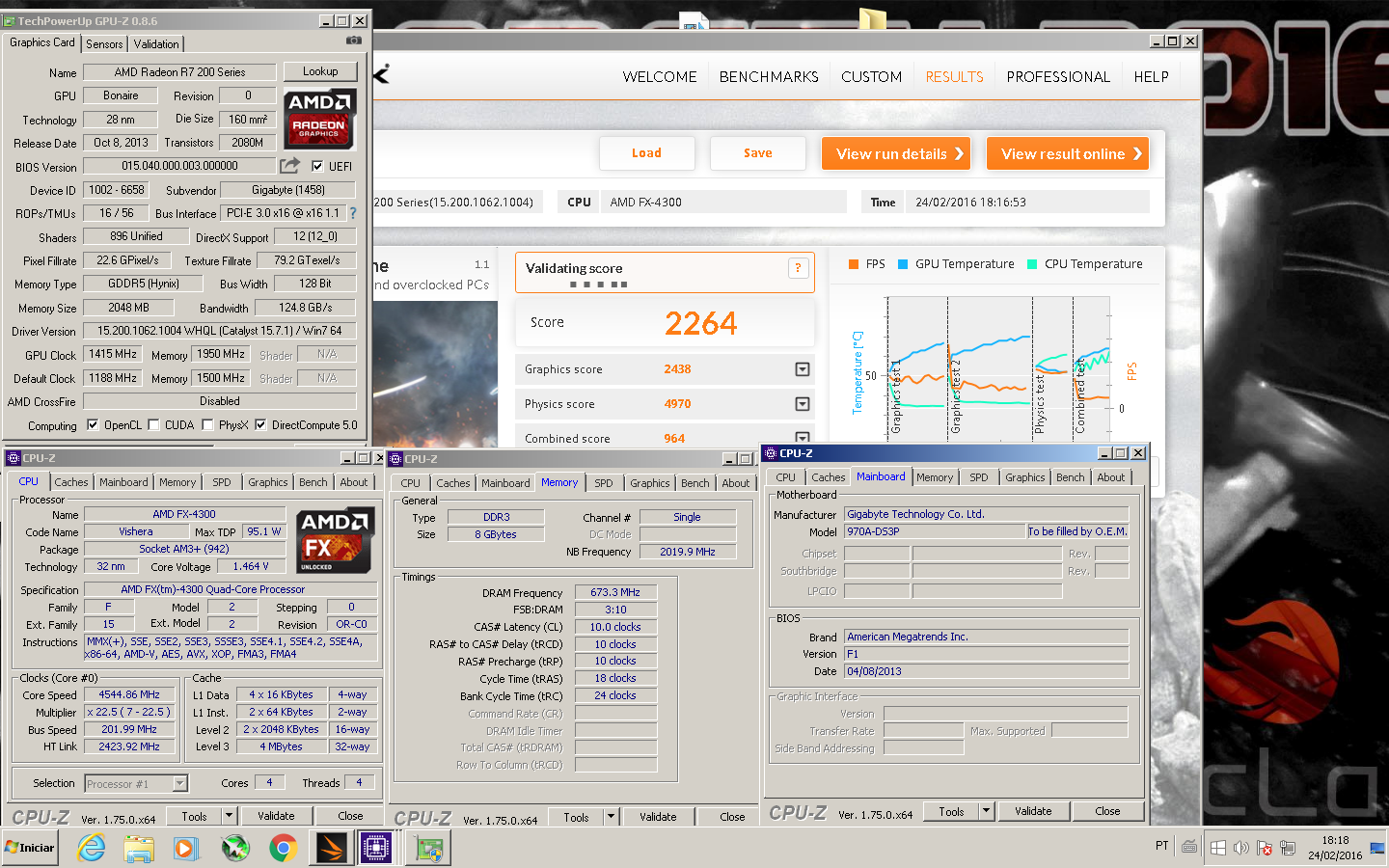Click the on-screen keyboard tray icon

point(1190,847)
